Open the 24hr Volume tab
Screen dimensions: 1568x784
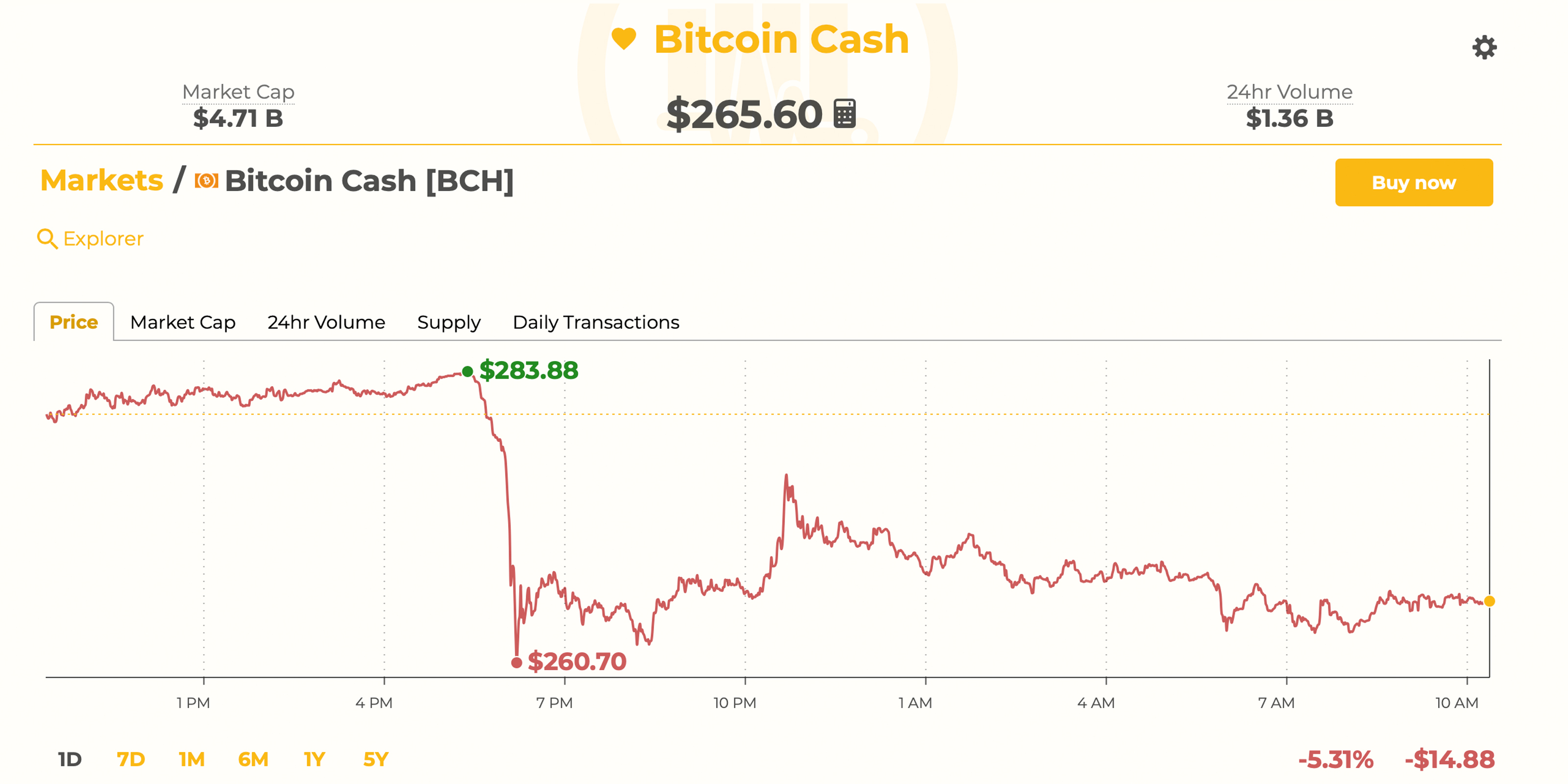(326, 322)
